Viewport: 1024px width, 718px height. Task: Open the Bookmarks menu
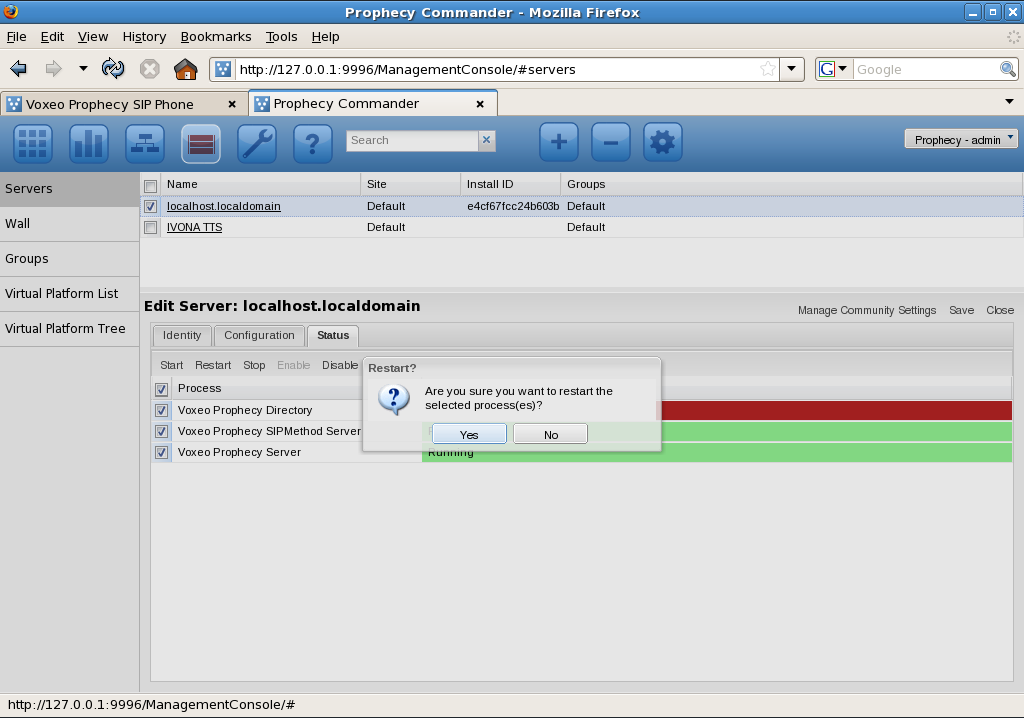point(216,37)
